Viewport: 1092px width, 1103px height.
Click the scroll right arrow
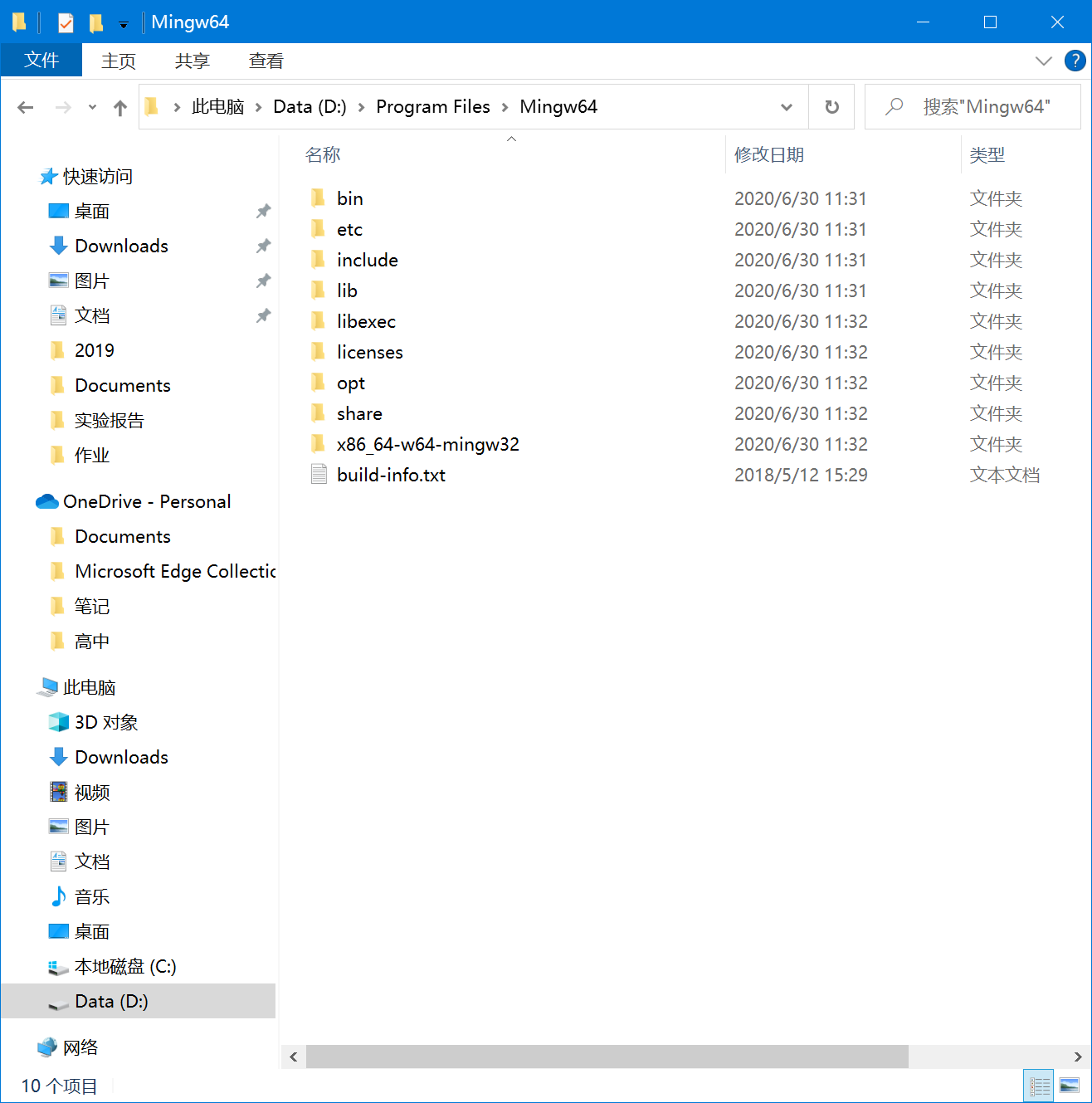click(x=1078, y=1057)
